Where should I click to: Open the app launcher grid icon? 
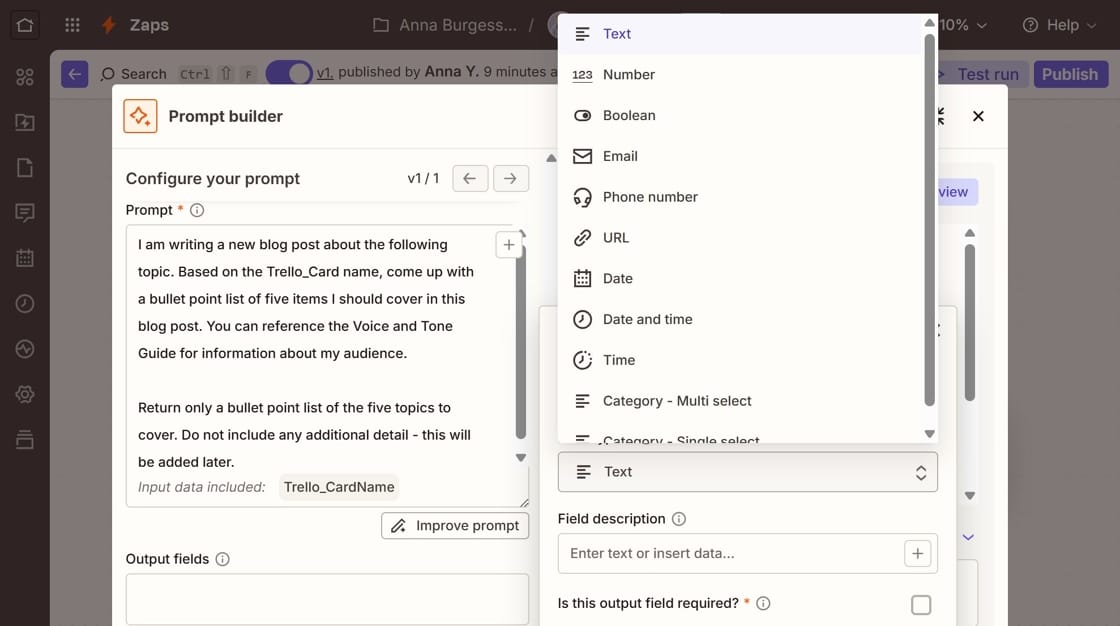71,24
